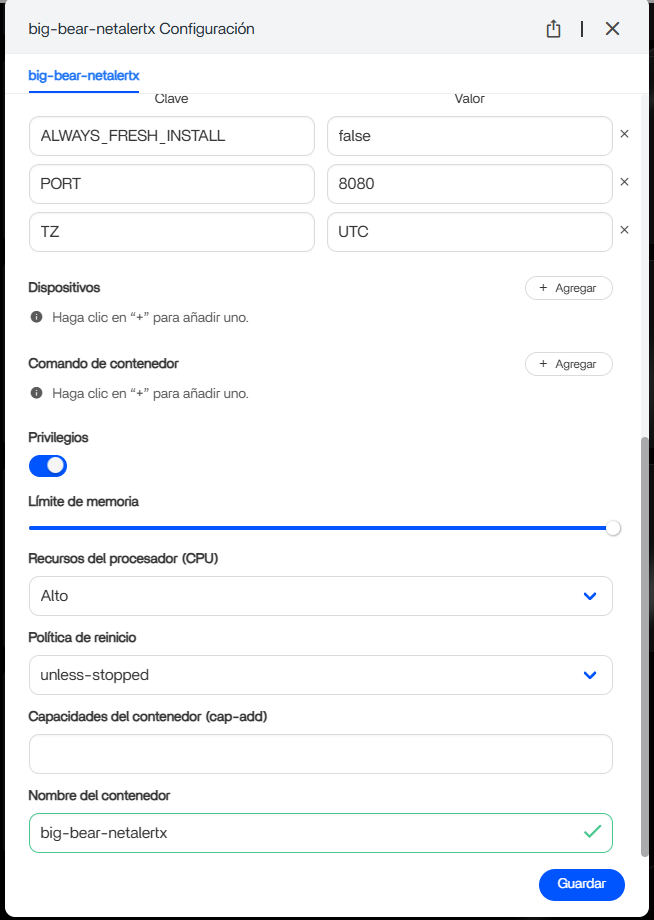Disable the Privilegios toggle
Screen dimensions: 654x920
point(48,465)
